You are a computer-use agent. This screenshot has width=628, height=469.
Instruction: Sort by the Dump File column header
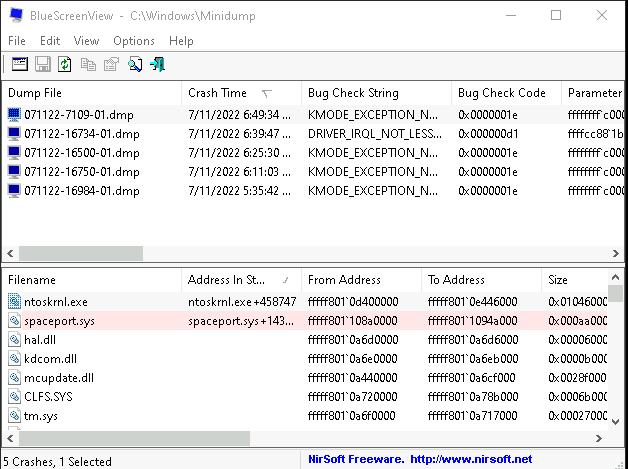pos(92,93)
